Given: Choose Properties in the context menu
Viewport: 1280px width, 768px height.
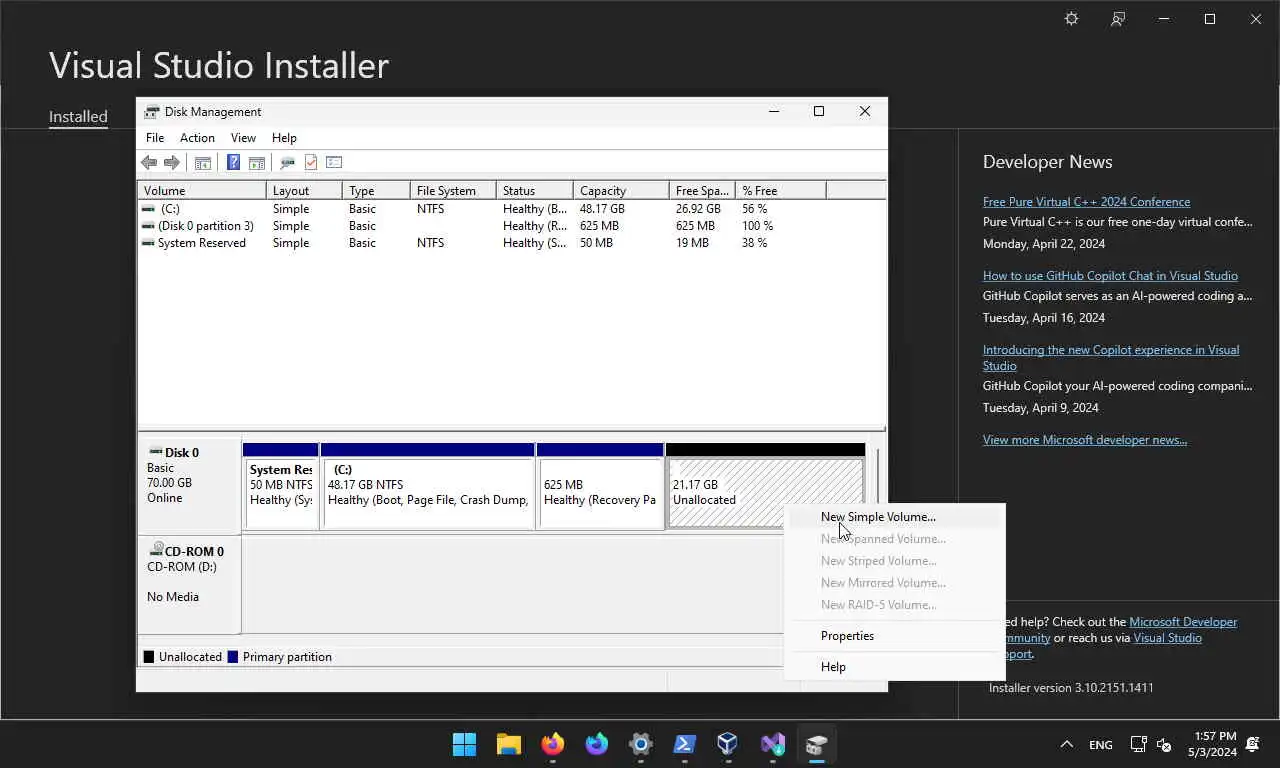Looking at the screenshot, I should (x=895, y=636).
